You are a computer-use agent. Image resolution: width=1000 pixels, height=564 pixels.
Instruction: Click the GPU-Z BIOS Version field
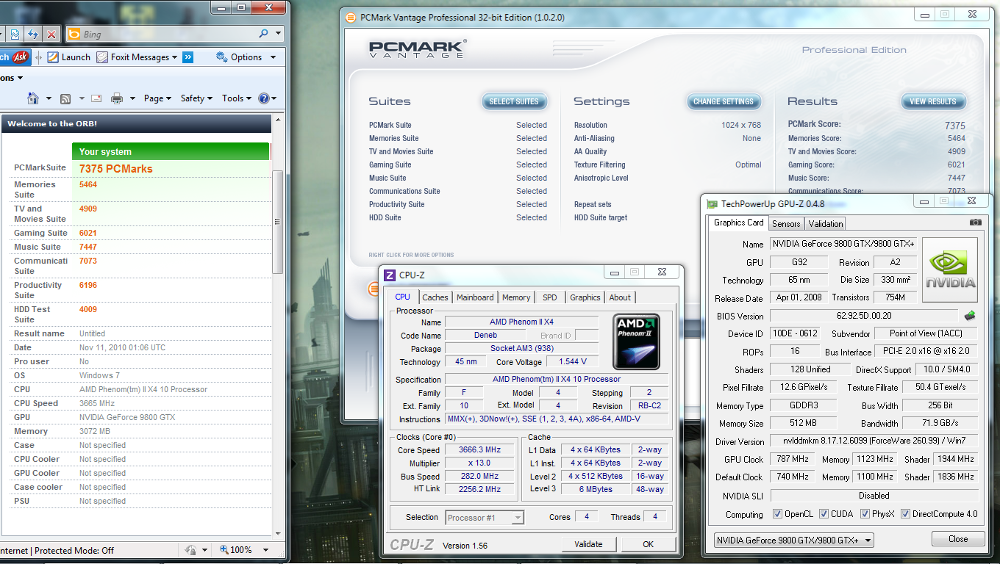864,316
